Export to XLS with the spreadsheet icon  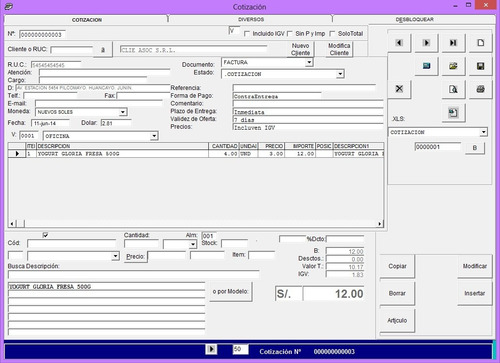pyautogui.click(x=453, y=112)
